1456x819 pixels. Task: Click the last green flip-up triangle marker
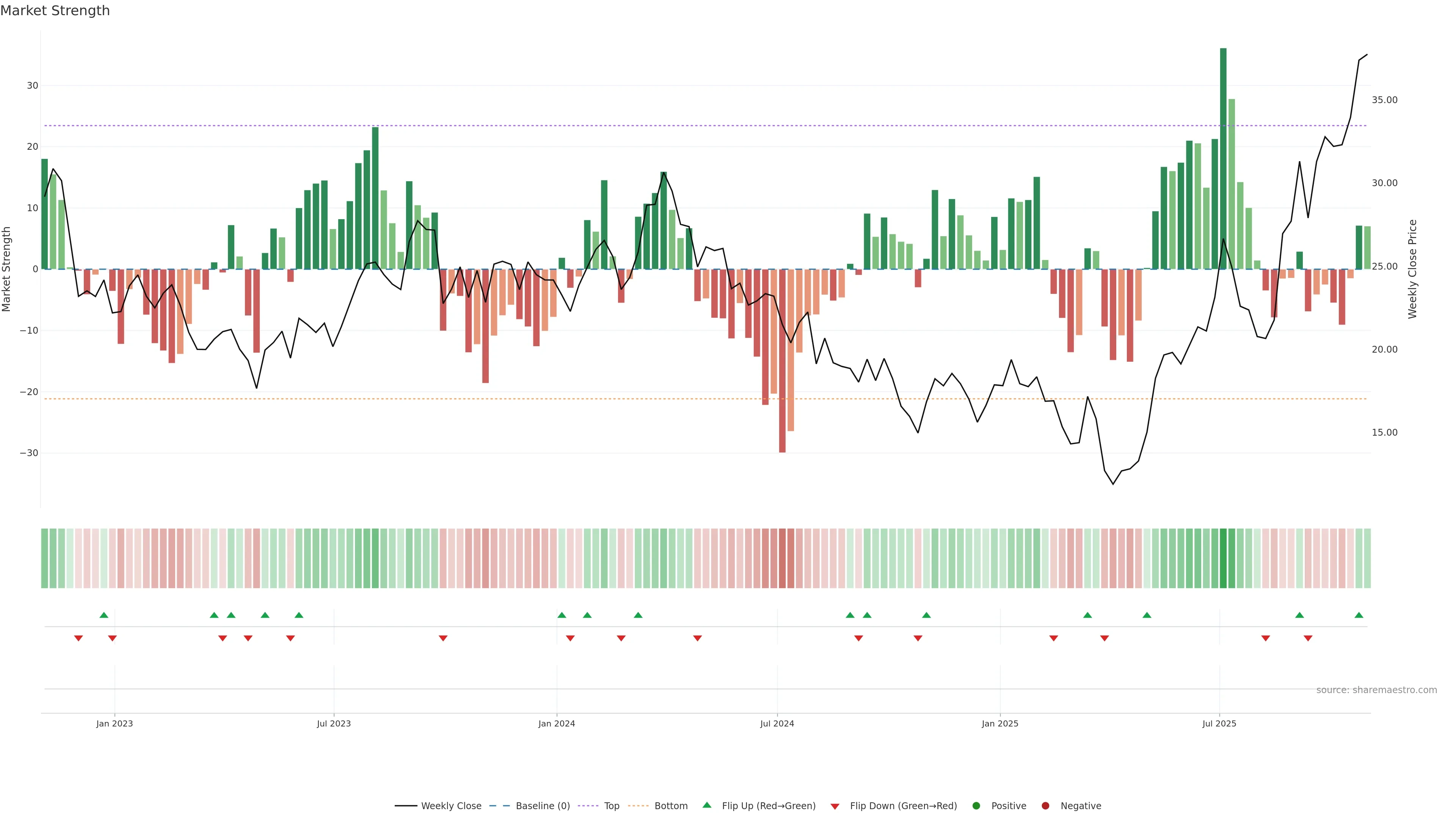1359,615
